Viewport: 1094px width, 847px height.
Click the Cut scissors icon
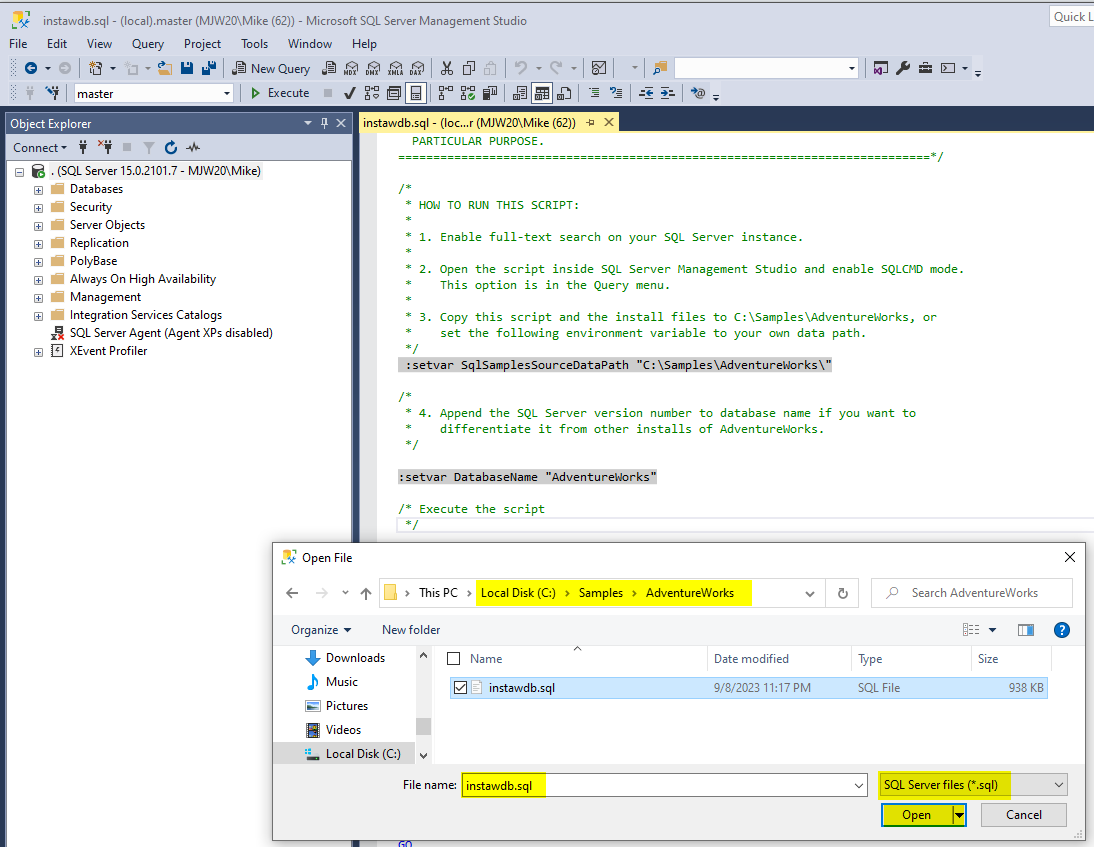(x=447, y=68)
